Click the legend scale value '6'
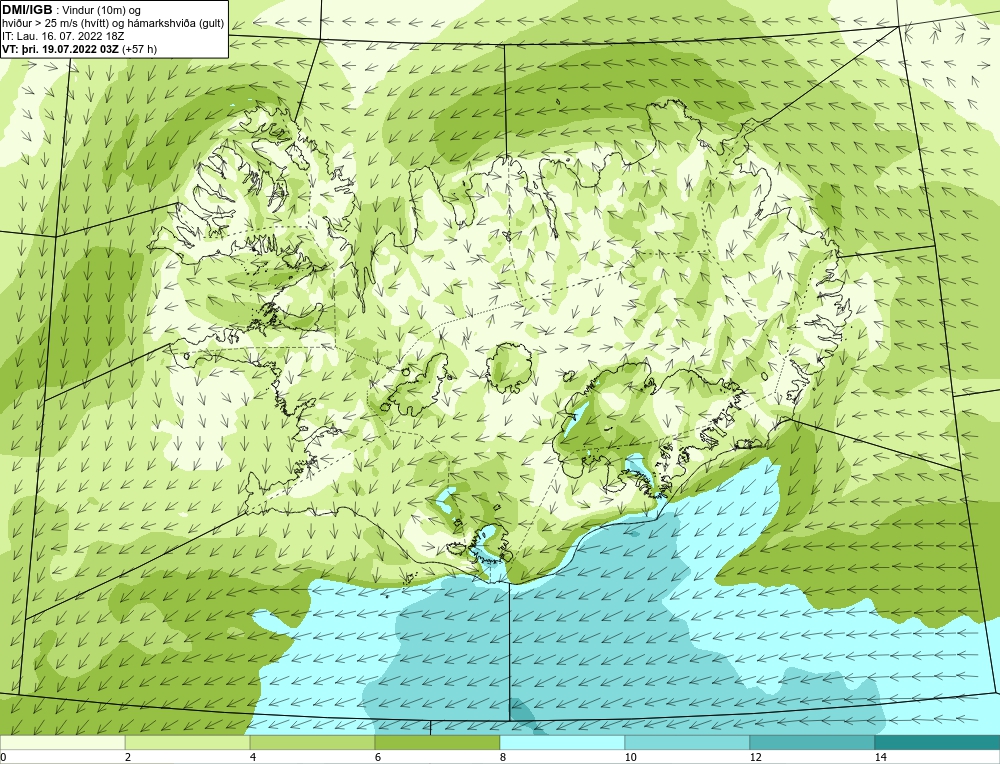This screenshot has height=764, width=1000. point(378,757)
